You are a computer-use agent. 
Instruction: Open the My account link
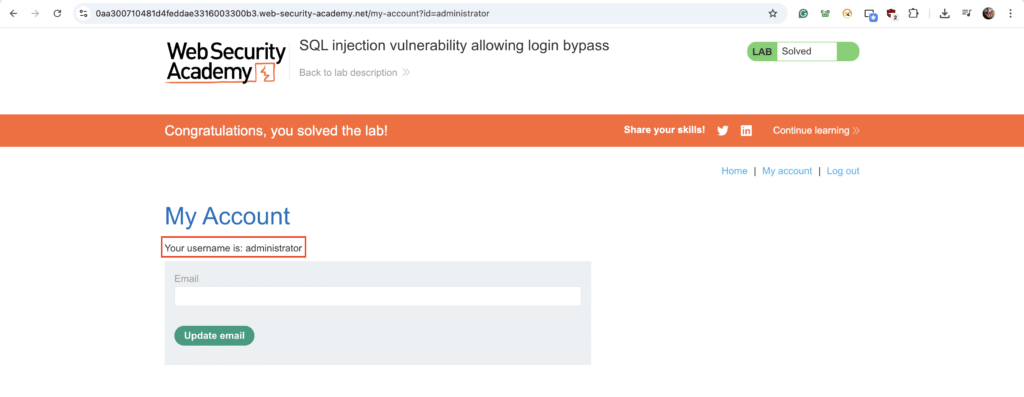(787, 171)
